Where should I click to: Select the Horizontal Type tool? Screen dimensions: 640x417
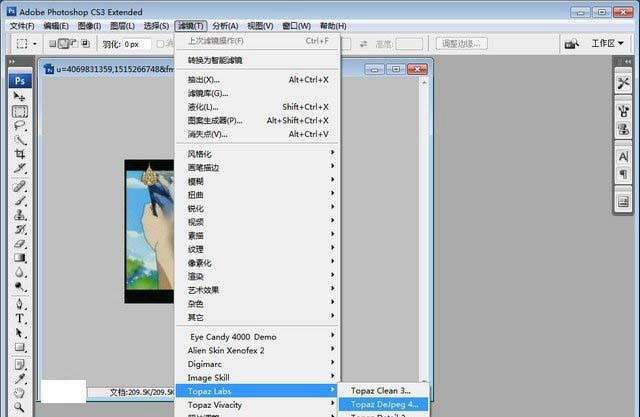click(19, 319)
